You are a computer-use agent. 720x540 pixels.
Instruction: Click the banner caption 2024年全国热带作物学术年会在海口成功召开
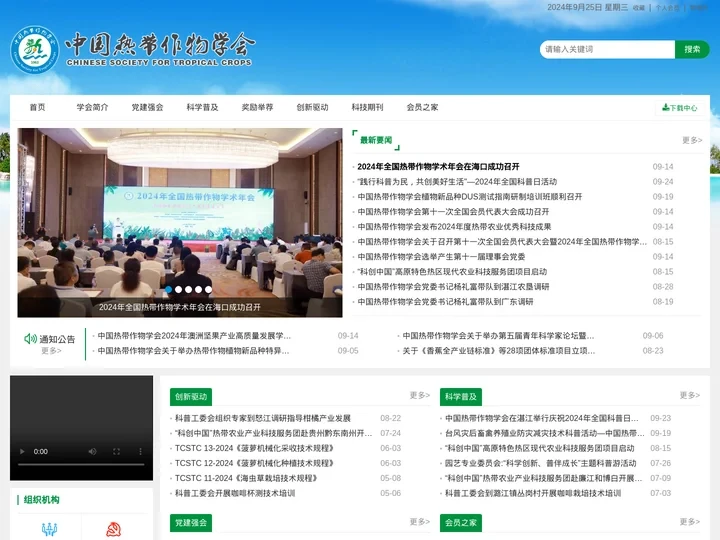180,307
